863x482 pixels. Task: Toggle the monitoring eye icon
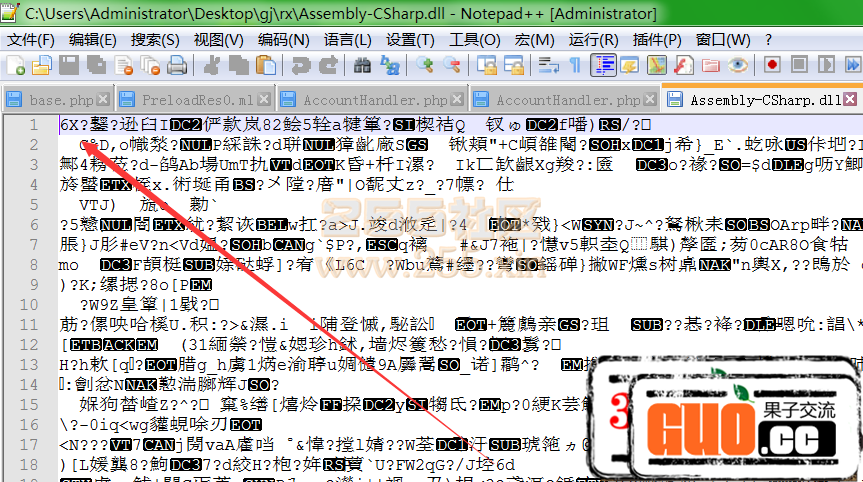tap(737, 65)
